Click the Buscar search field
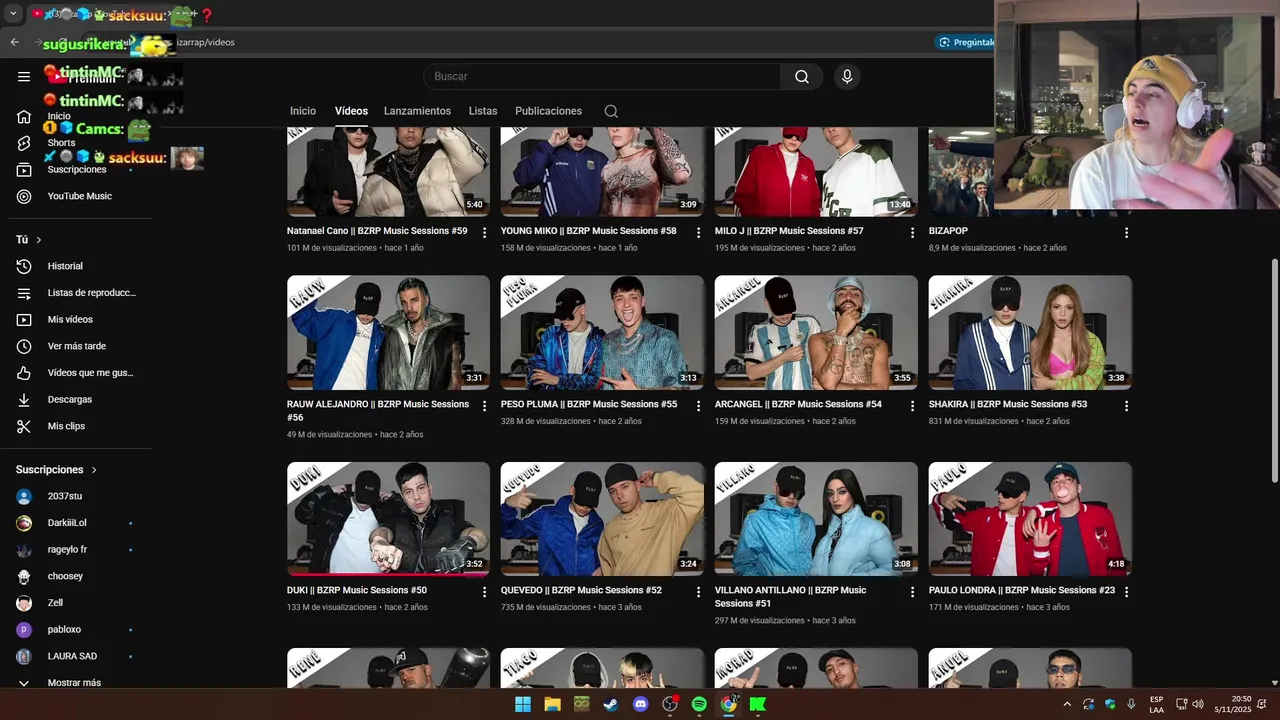This screenshot has height=720, width=1280. (602, 77)
